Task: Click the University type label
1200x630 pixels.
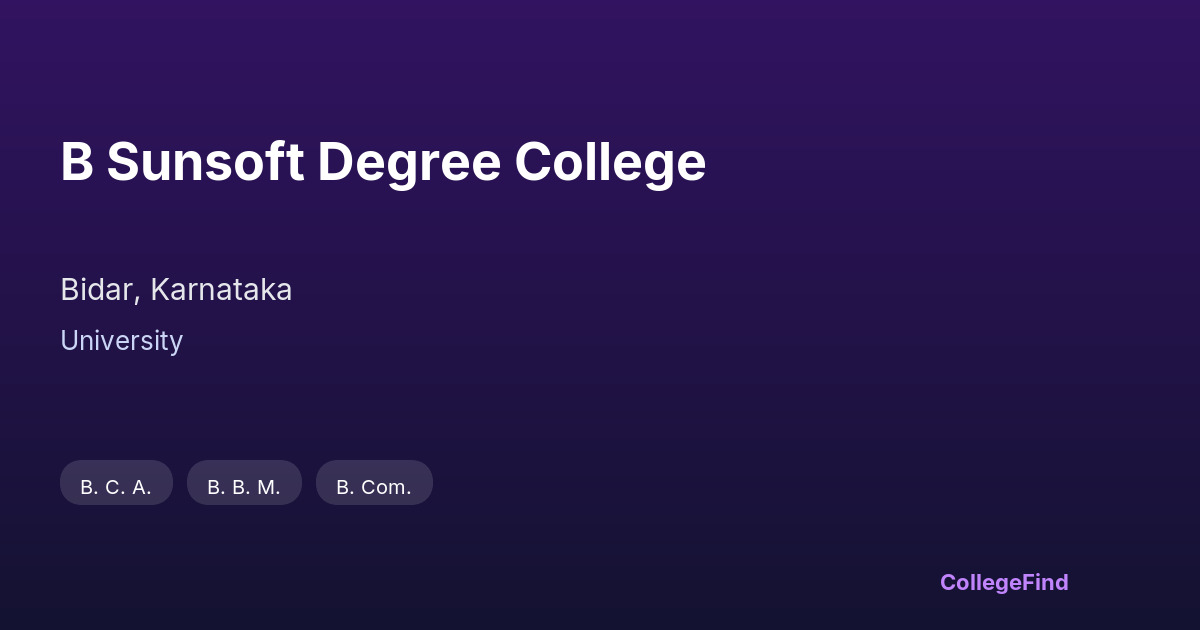Action: click(121, 341)
